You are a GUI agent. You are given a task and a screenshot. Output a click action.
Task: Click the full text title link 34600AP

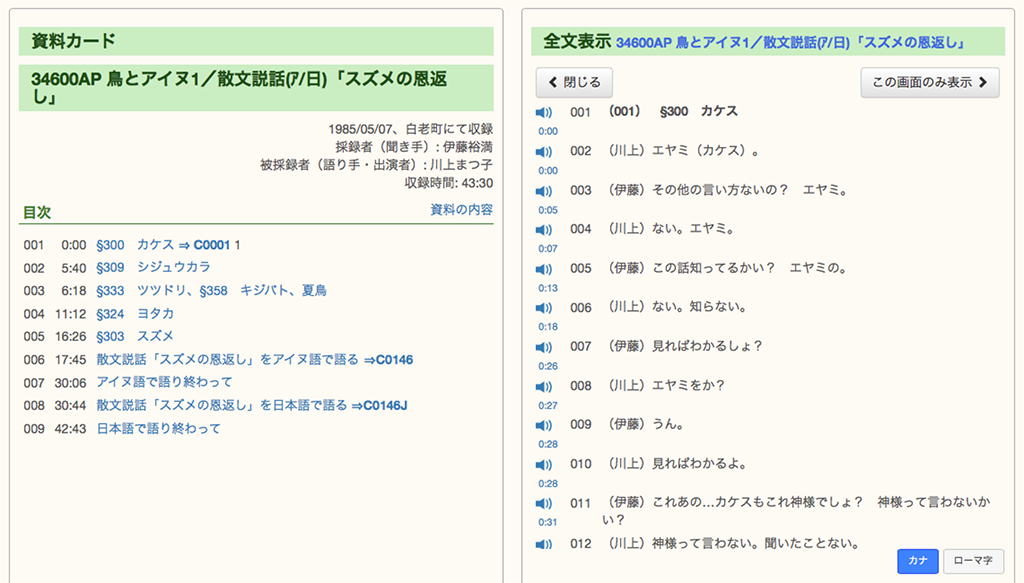coord(790,42)
